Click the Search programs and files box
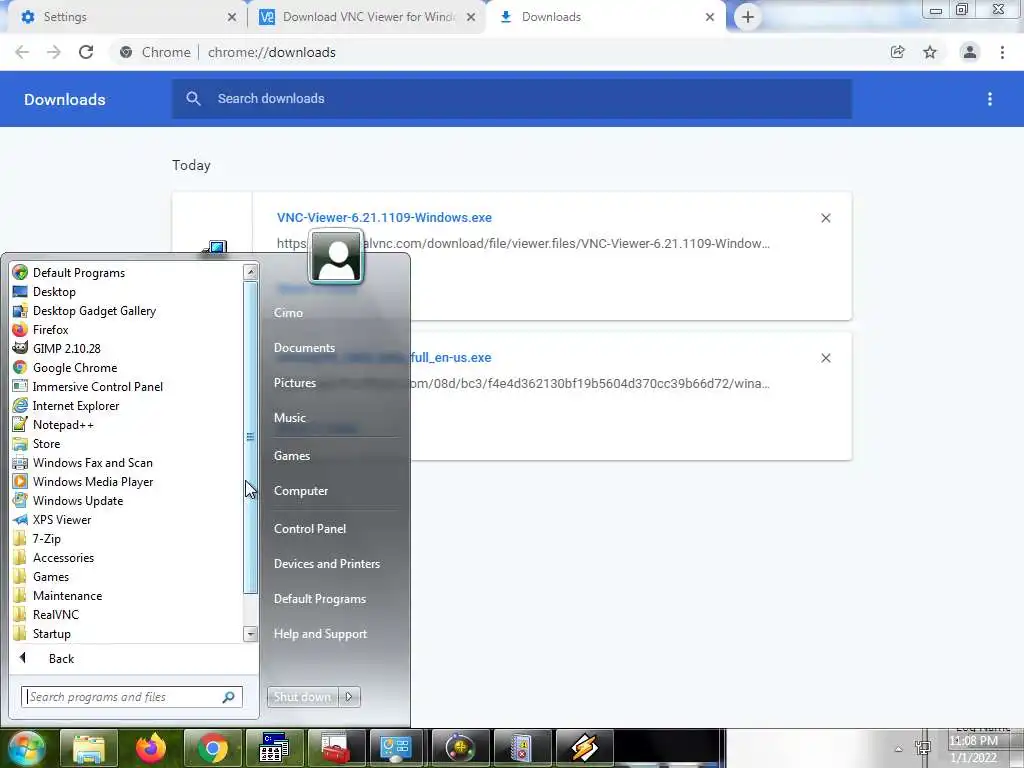The height and width of the screenshot is (768, 1024). coord(131,697)
